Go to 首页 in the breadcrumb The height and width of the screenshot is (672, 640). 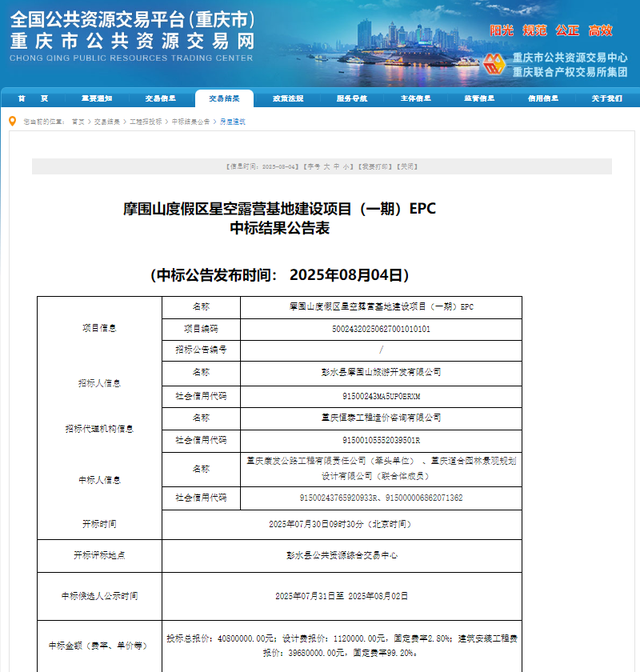tap(78, 122)
